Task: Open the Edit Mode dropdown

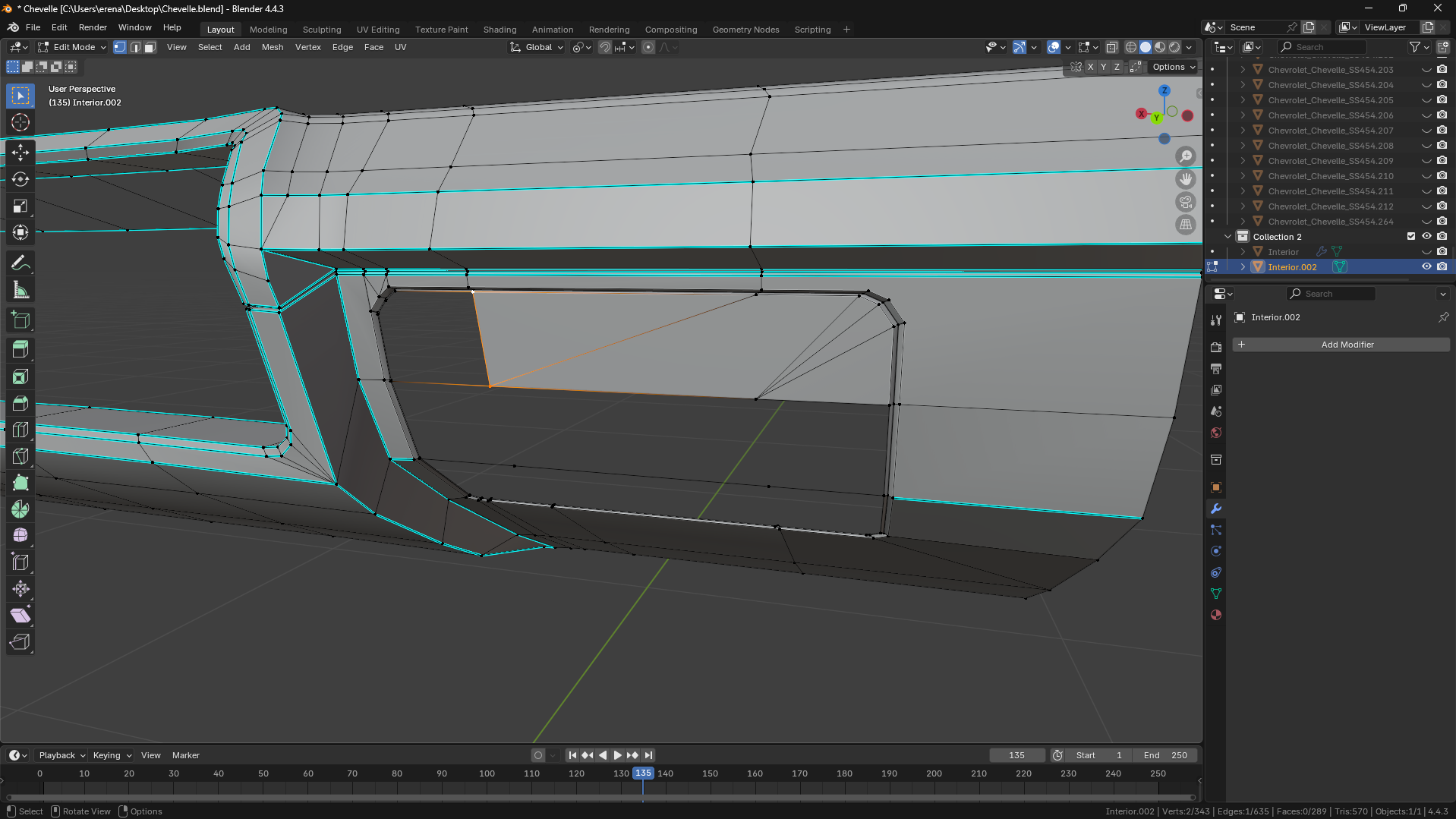Action: point(72,47)
